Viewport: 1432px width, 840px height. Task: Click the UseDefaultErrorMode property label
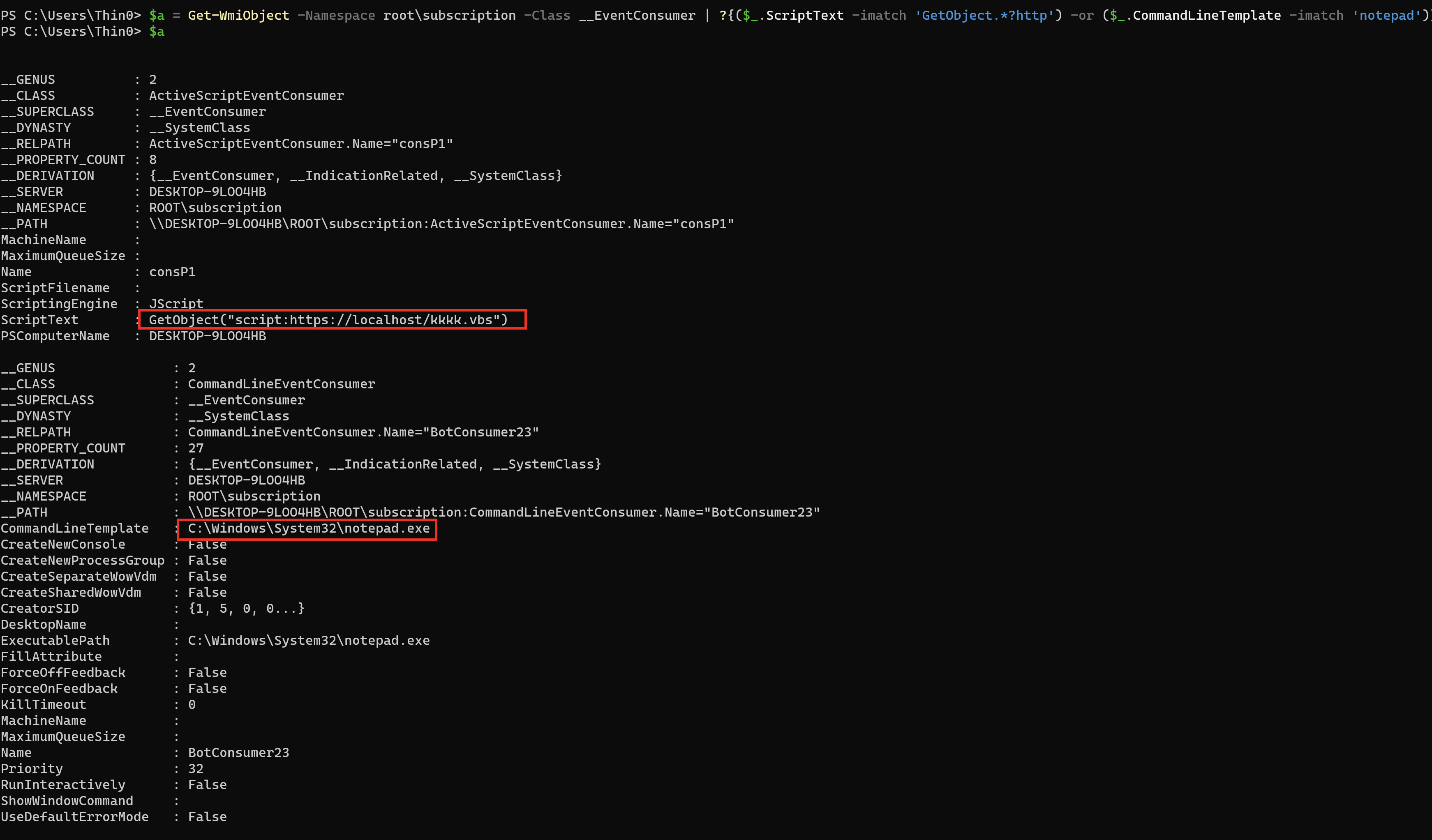click(x=75, y=817)
